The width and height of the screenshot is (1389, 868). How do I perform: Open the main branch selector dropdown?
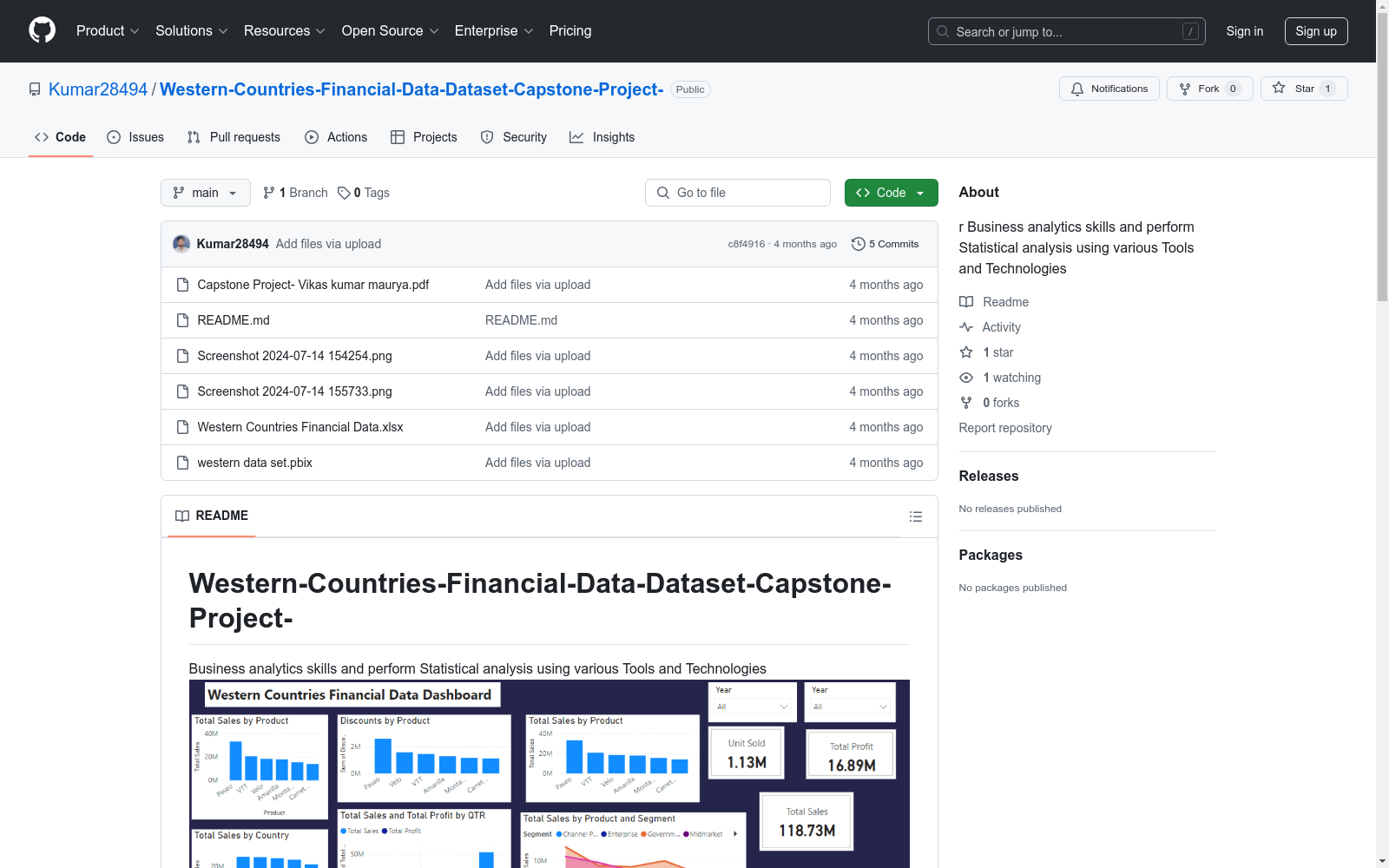point(206,193)
